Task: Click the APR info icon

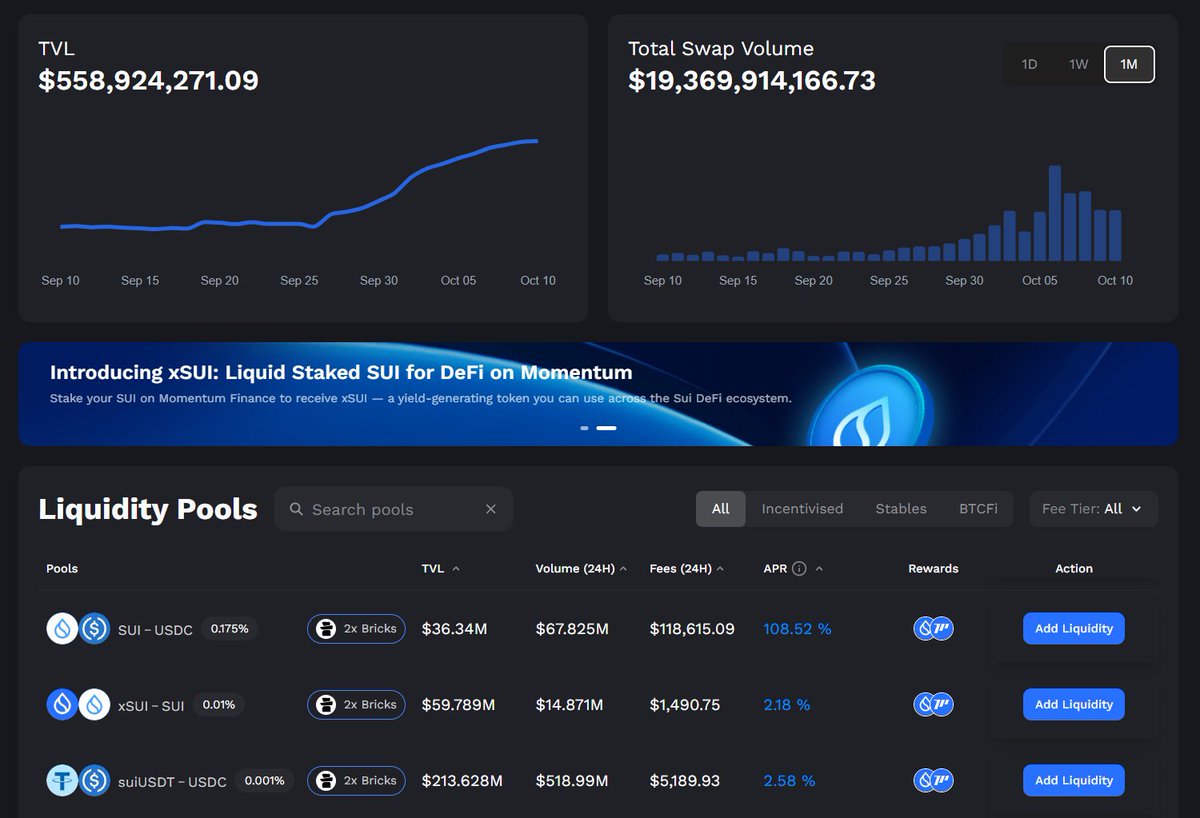Action: tap(799, 568)
